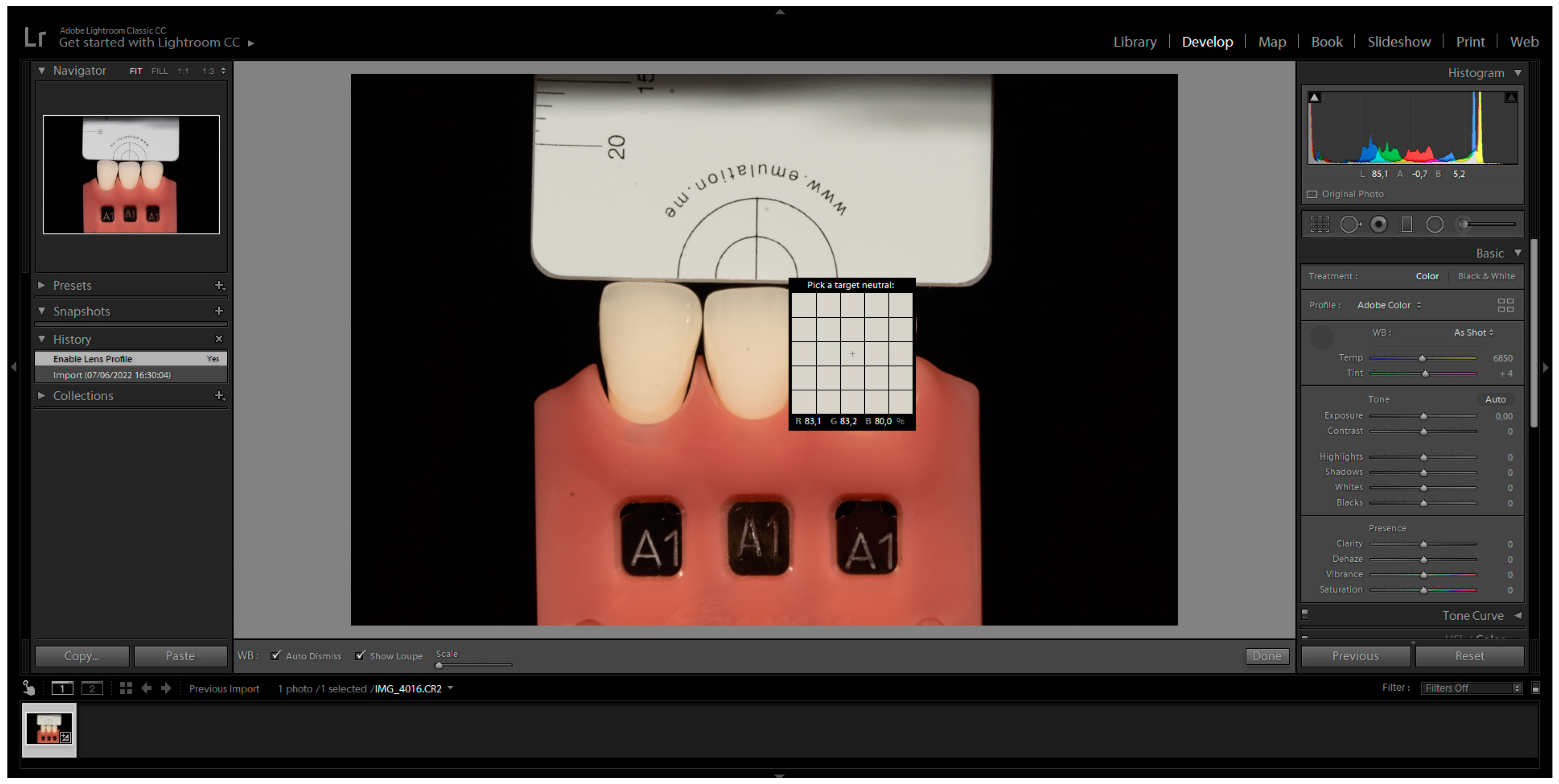Screen dimensions: 1559x784
Task: Switch to the Library module
Action: (x=1135, y=42)
